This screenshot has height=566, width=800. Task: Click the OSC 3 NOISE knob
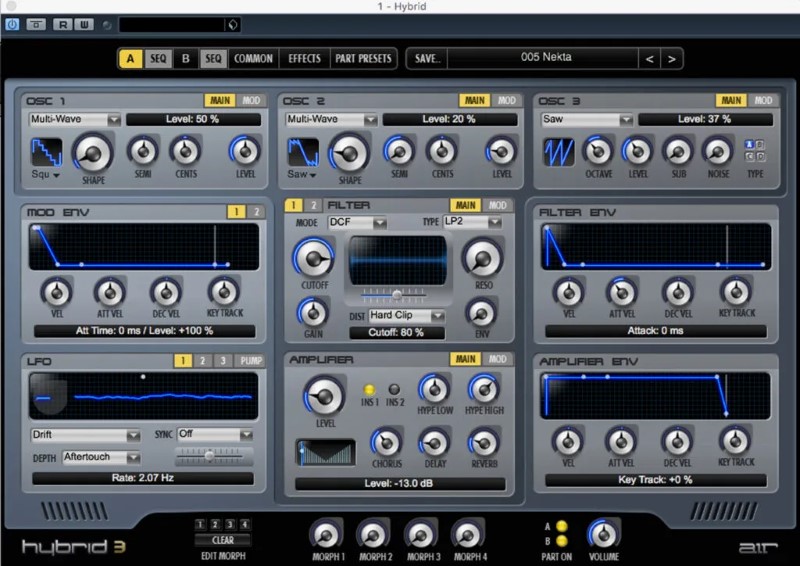(718, 151)
